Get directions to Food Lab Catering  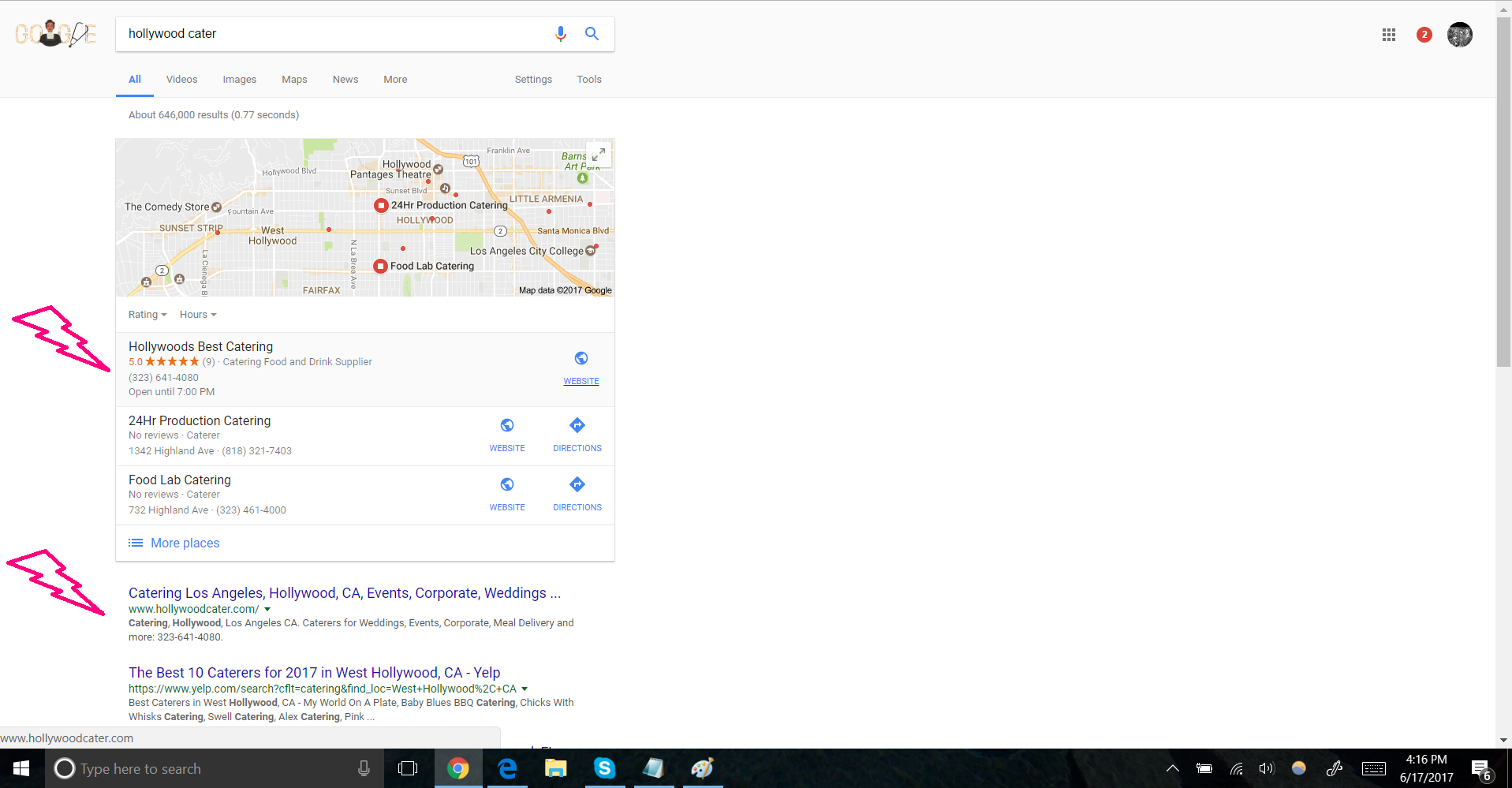(577, 494)
